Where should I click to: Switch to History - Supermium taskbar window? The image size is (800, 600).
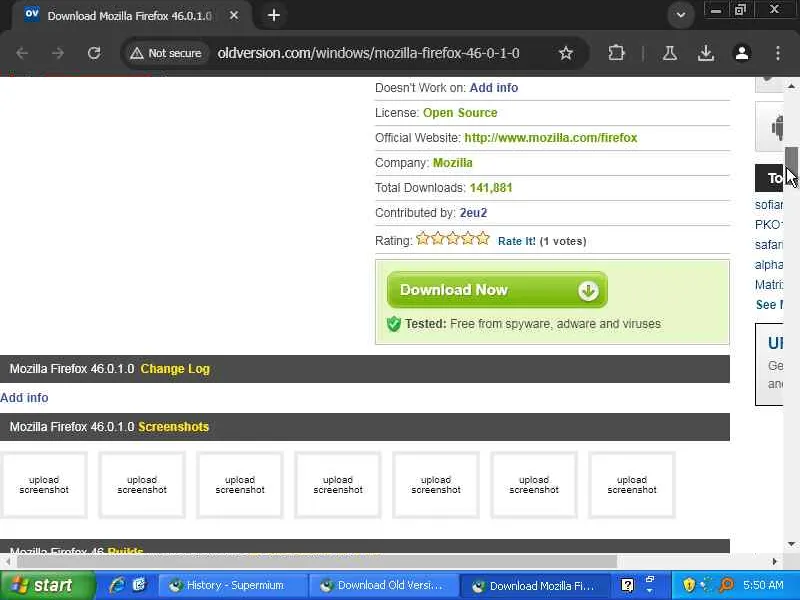[x=232, y=586]
